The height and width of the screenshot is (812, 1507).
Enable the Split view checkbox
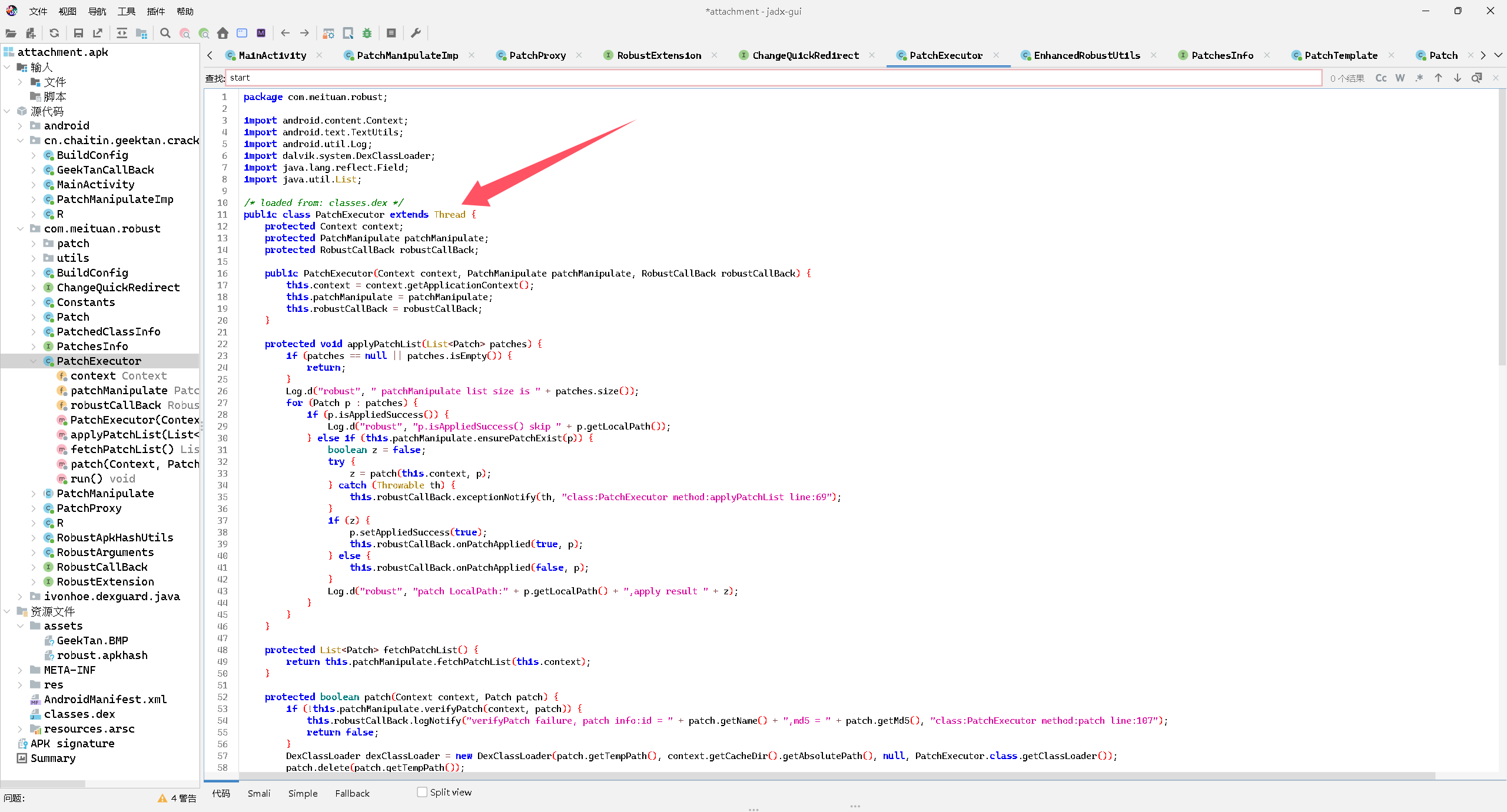click(x=422, y=792)
